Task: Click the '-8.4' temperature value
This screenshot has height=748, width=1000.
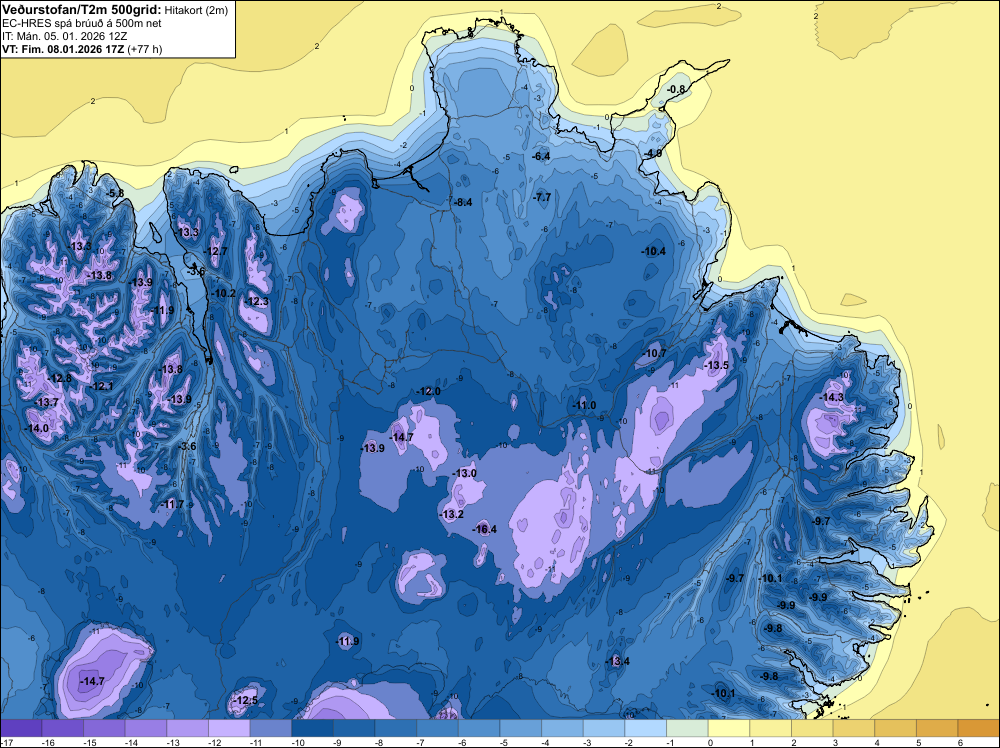Action: [463, 203]
